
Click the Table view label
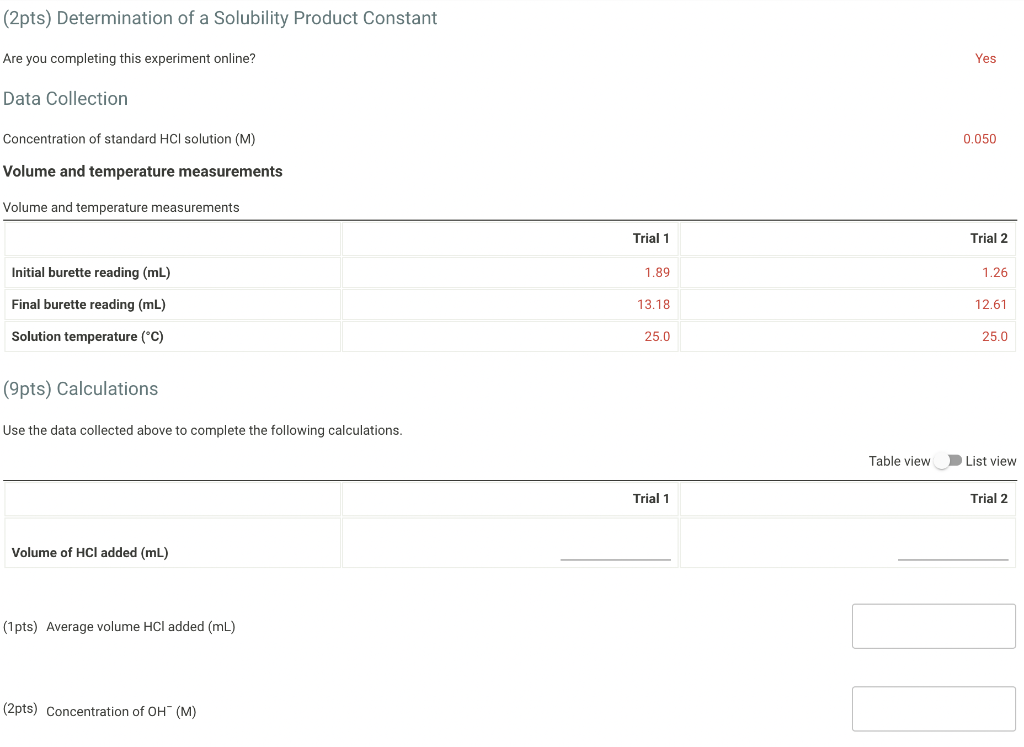(898, 461)
